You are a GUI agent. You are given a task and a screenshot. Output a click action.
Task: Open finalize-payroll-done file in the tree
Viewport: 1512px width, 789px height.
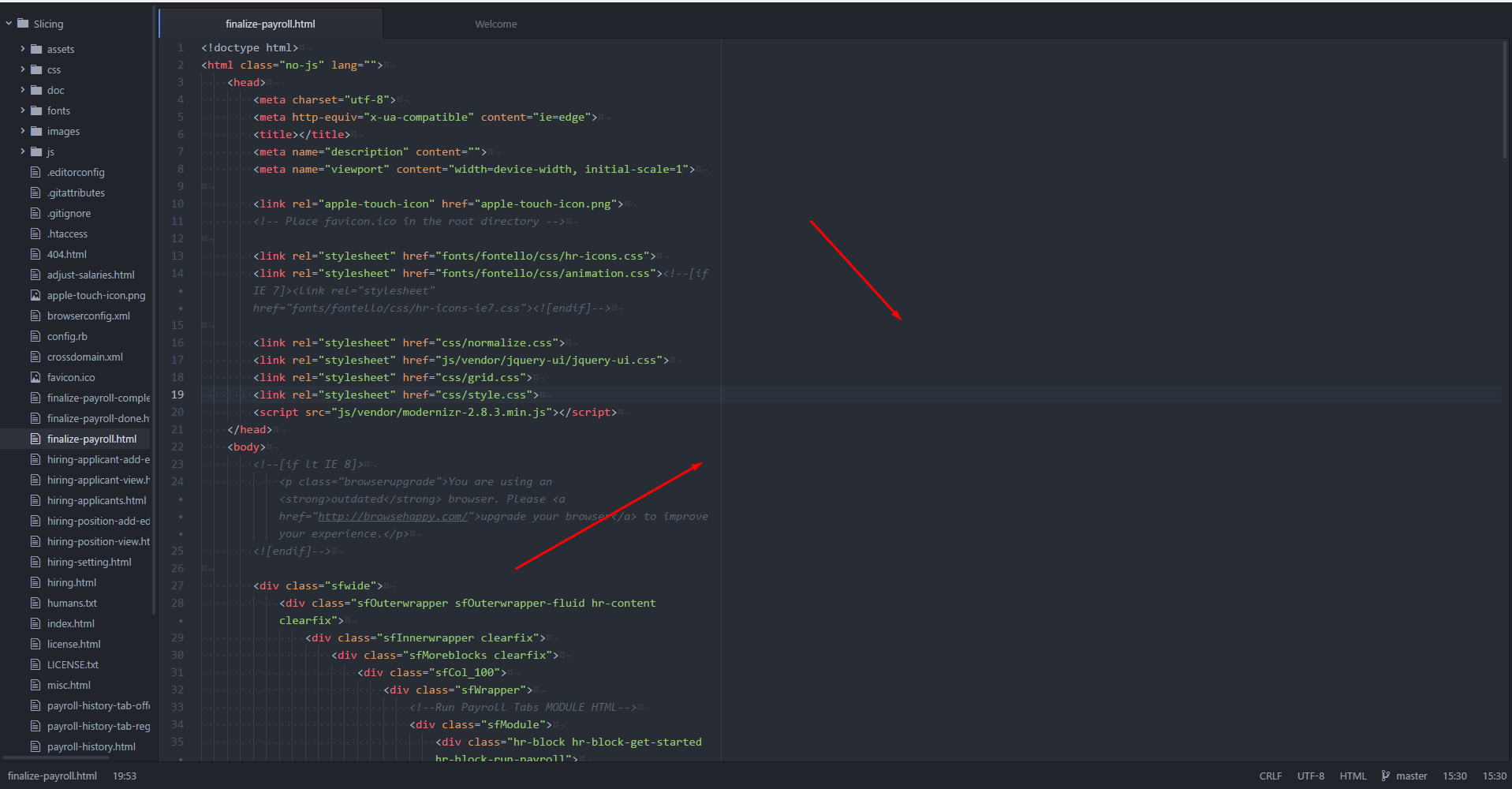(99, 418)
